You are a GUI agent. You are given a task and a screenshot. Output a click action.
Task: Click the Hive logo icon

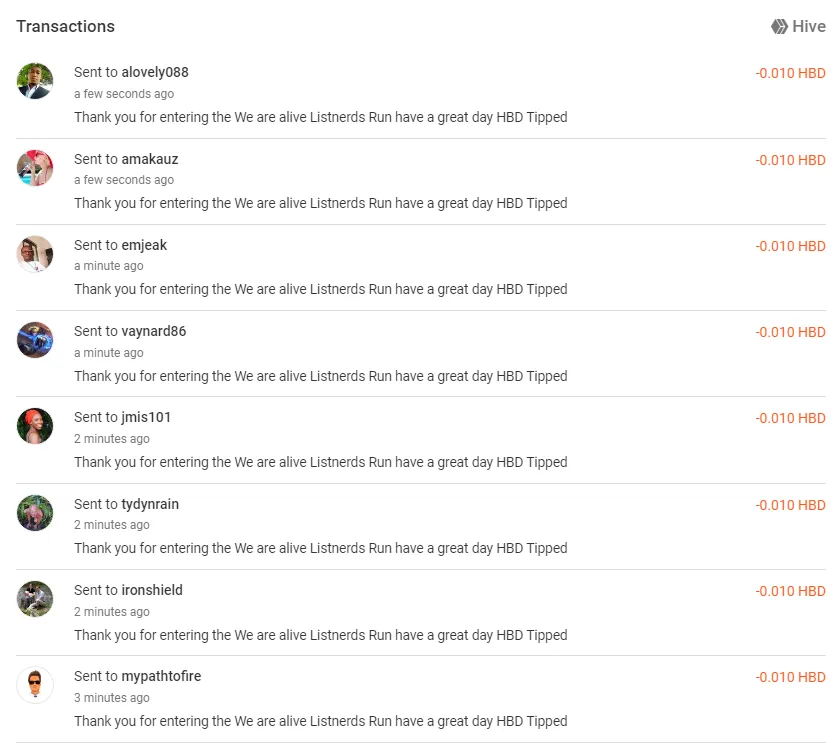779,27
